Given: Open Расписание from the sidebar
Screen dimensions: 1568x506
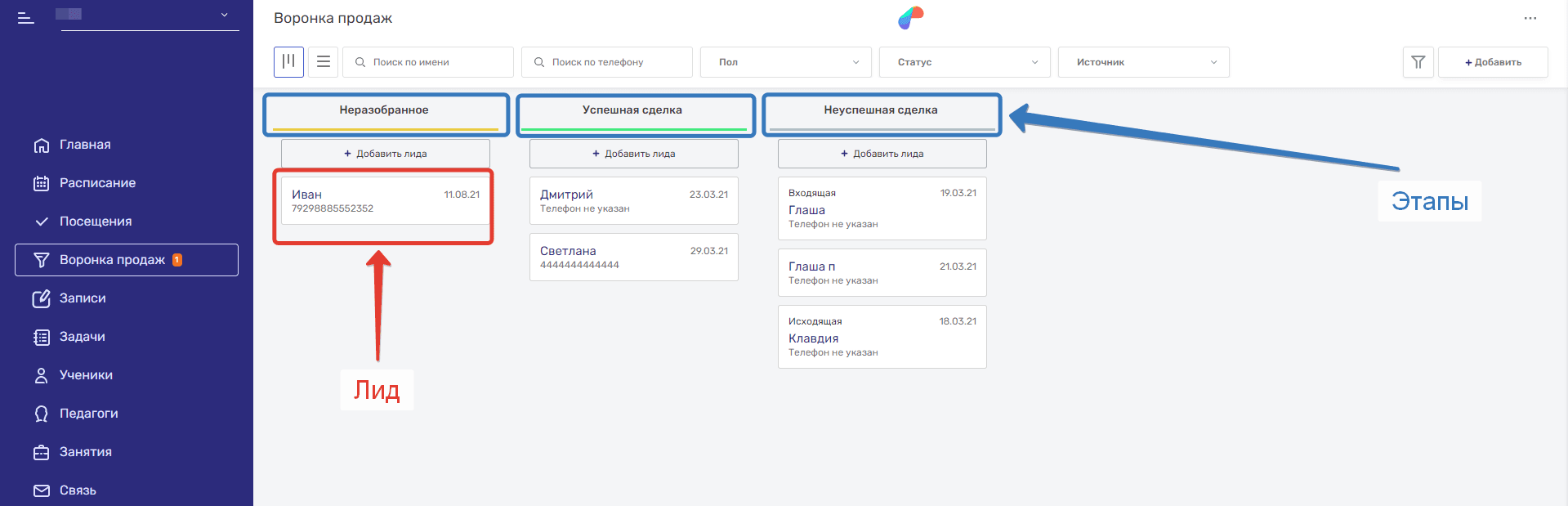Looking at the screenshot, I should pos(97,183).
